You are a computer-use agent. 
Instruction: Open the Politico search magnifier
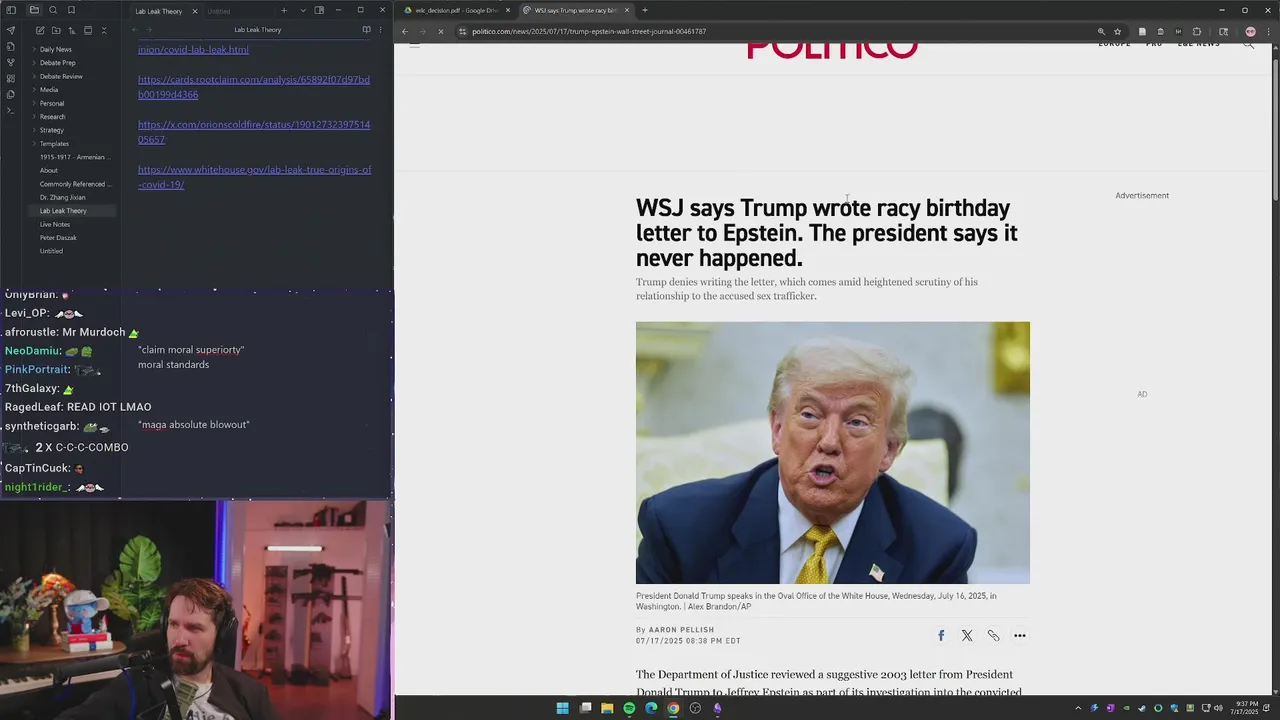tap(1248, 45)
